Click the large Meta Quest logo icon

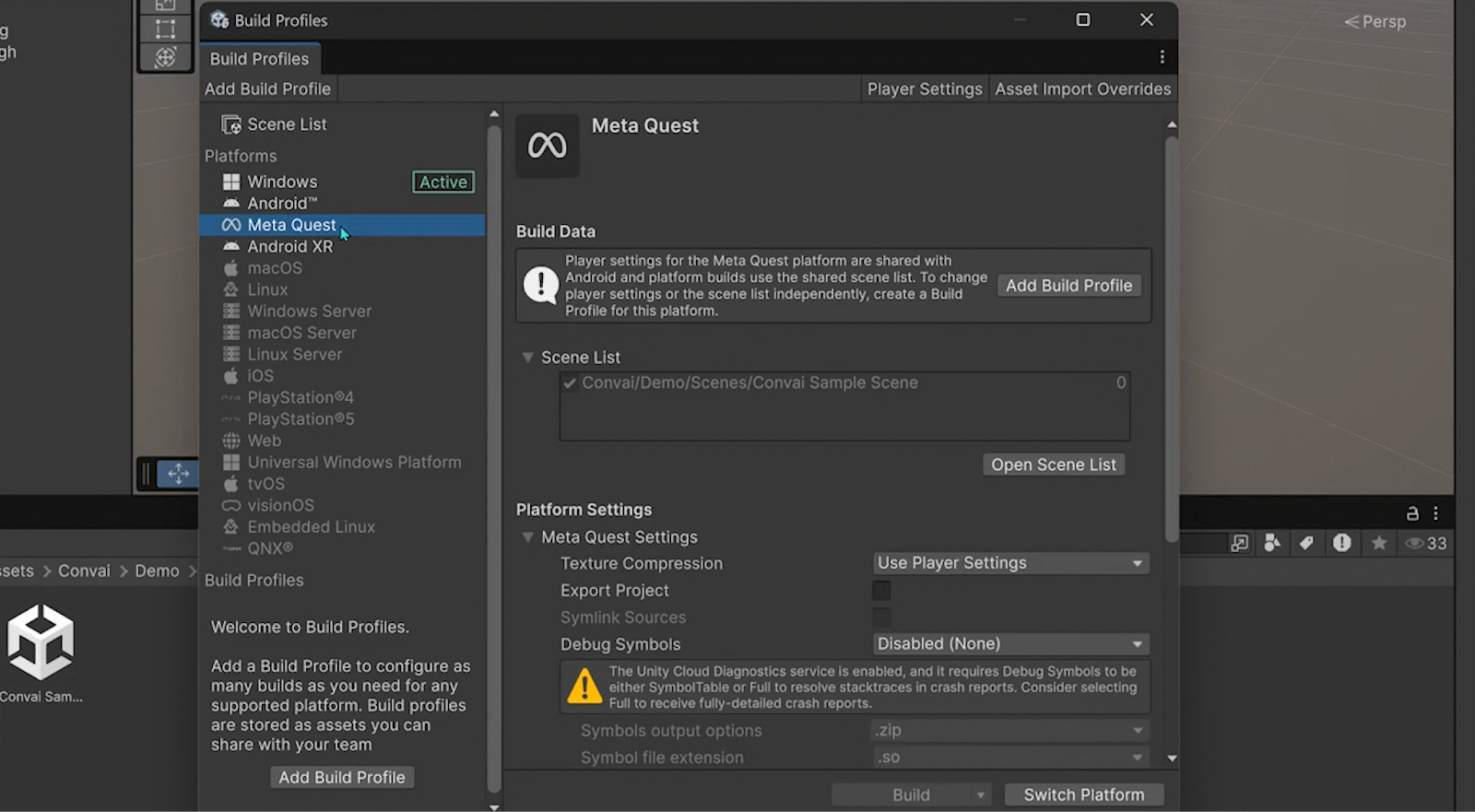548,146
